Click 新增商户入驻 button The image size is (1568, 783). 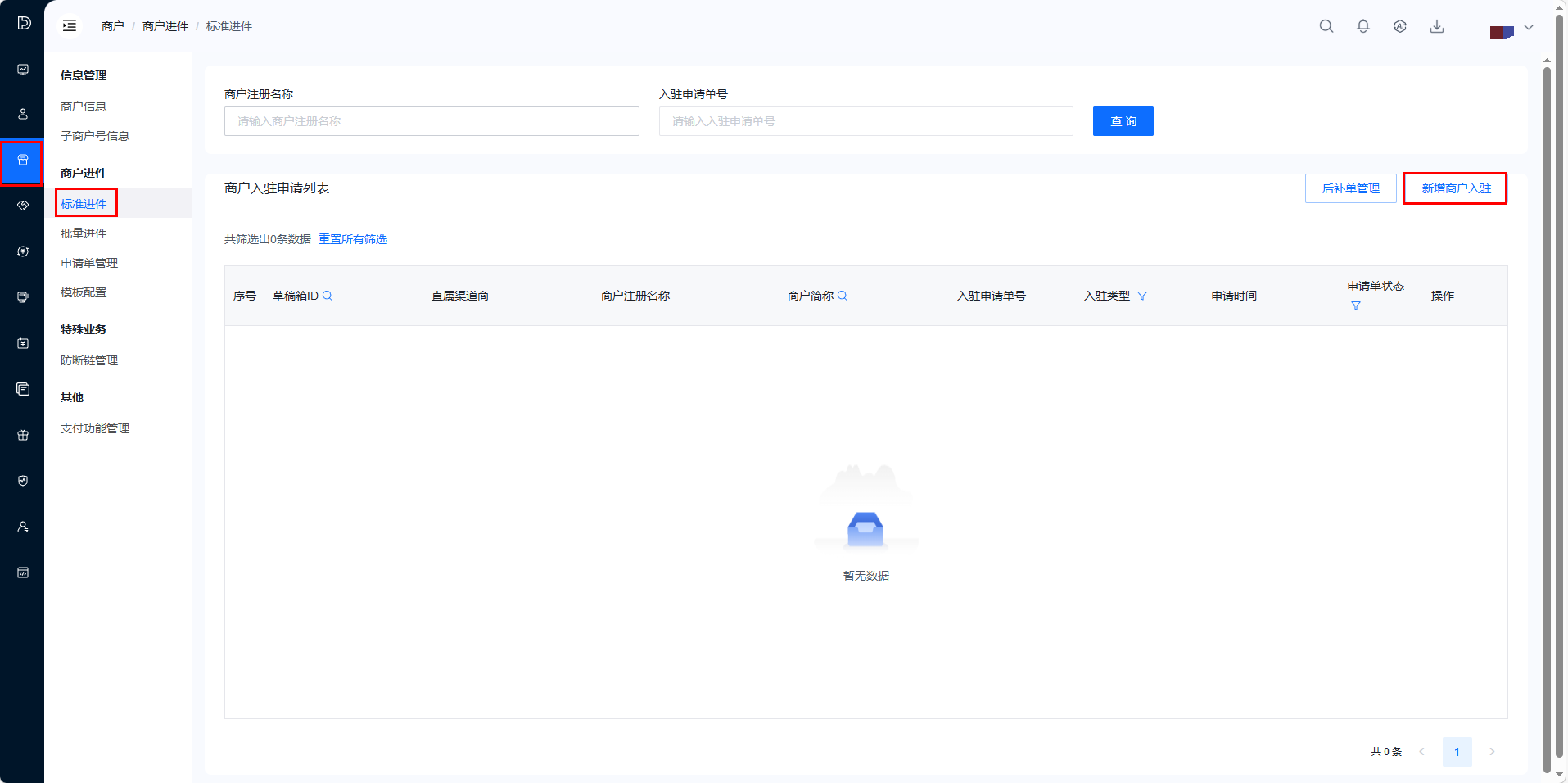coord(1455,188)
